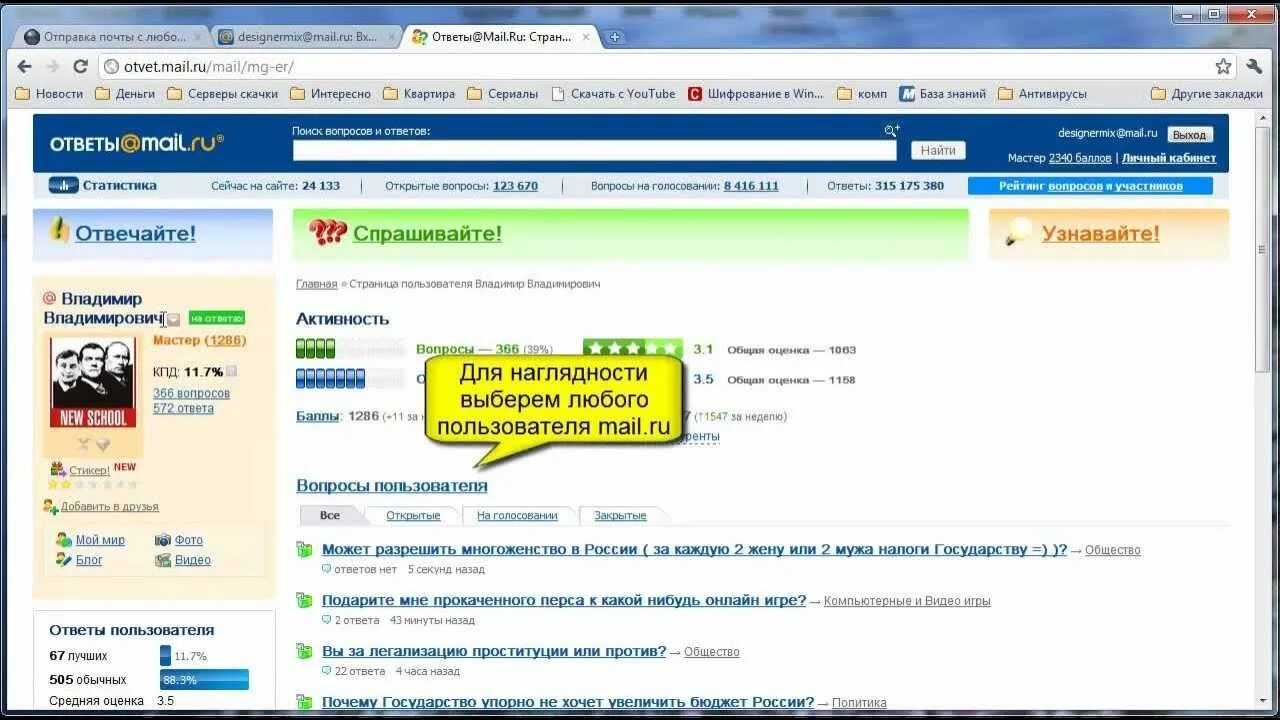Open Рейтинг вопросов и участников banner
This screenshot has height=720, width=1280.
pyautogui.click(x=1090, y=186)
